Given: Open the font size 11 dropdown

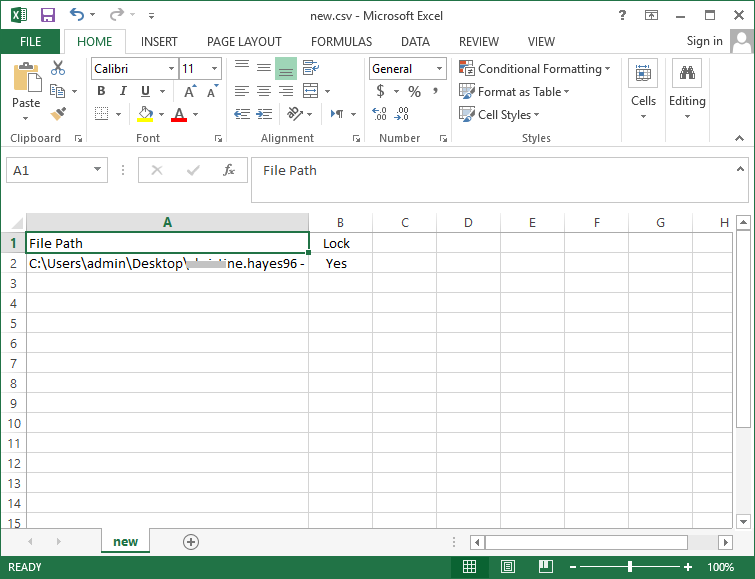Looking at the screenshot, I should click(x=214, y=69).
